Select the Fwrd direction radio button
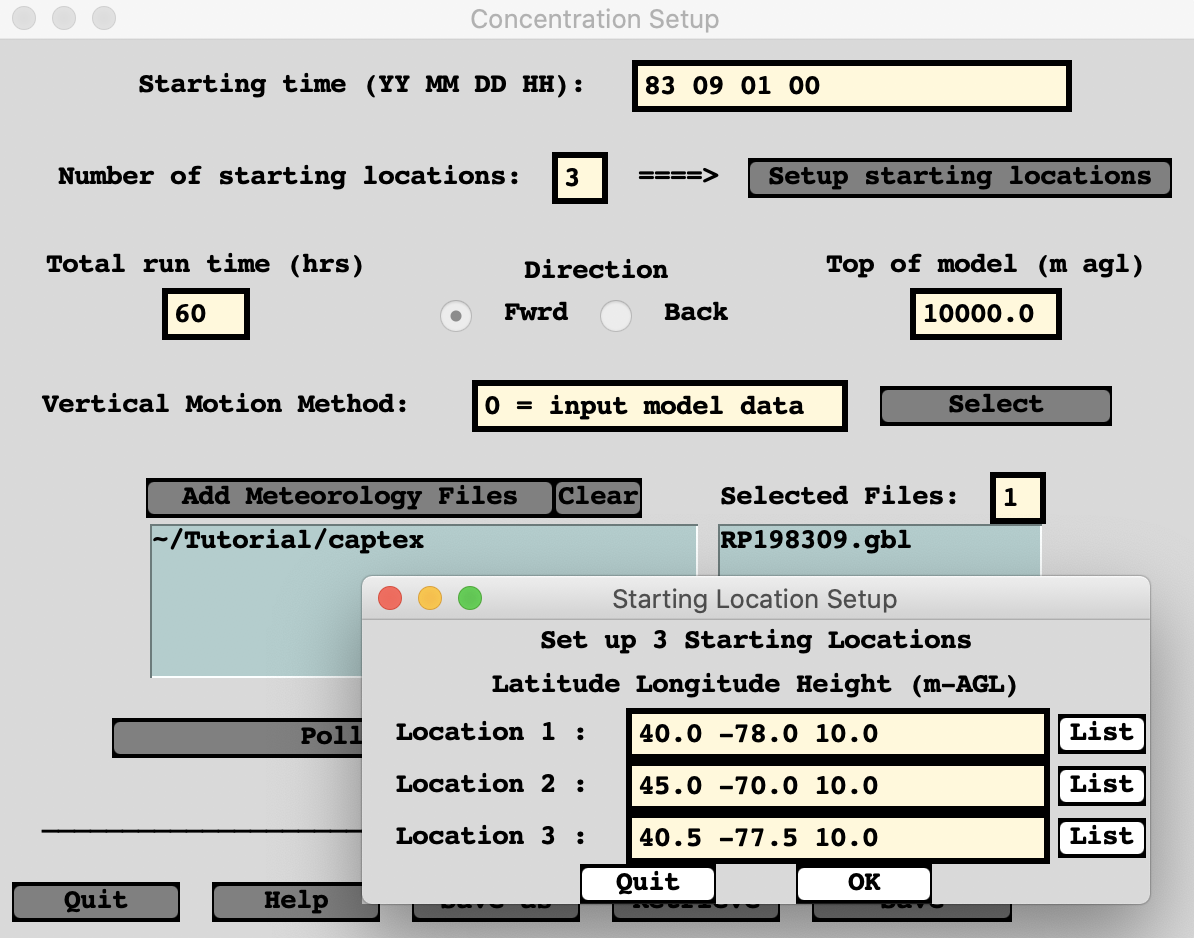 click(x=456, y=316)
